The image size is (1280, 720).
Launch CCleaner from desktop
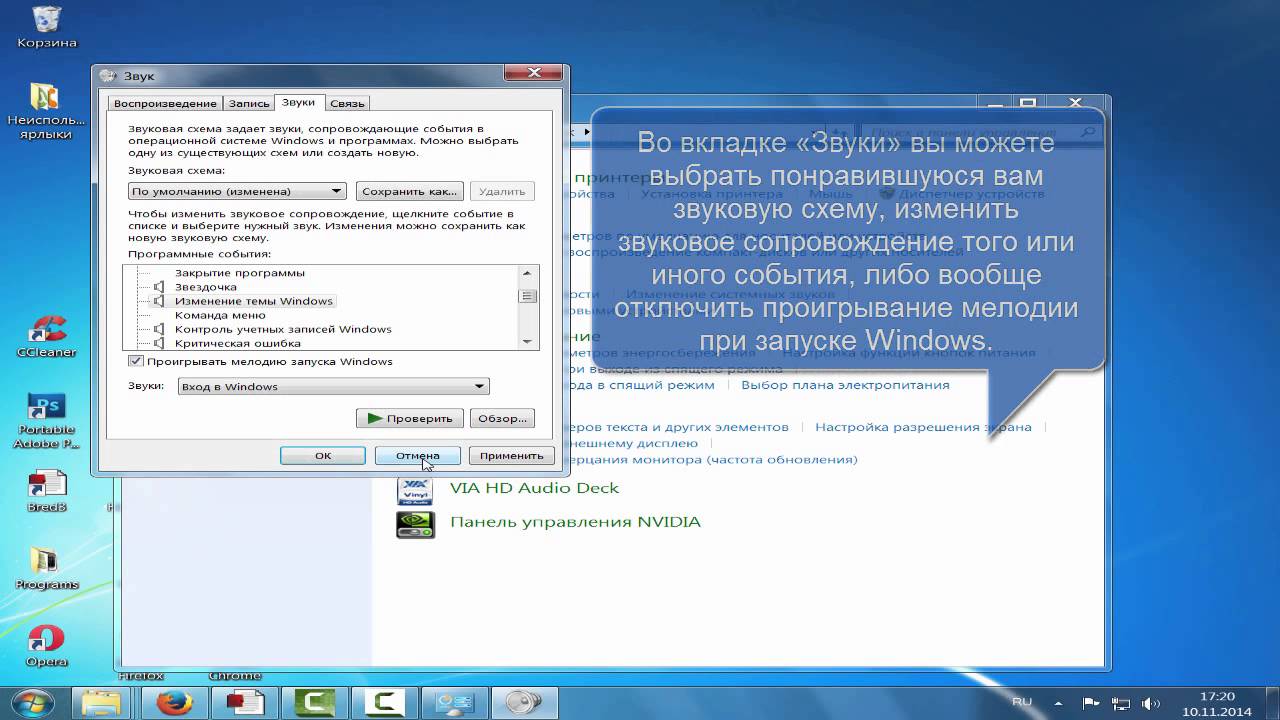point(46,337)
